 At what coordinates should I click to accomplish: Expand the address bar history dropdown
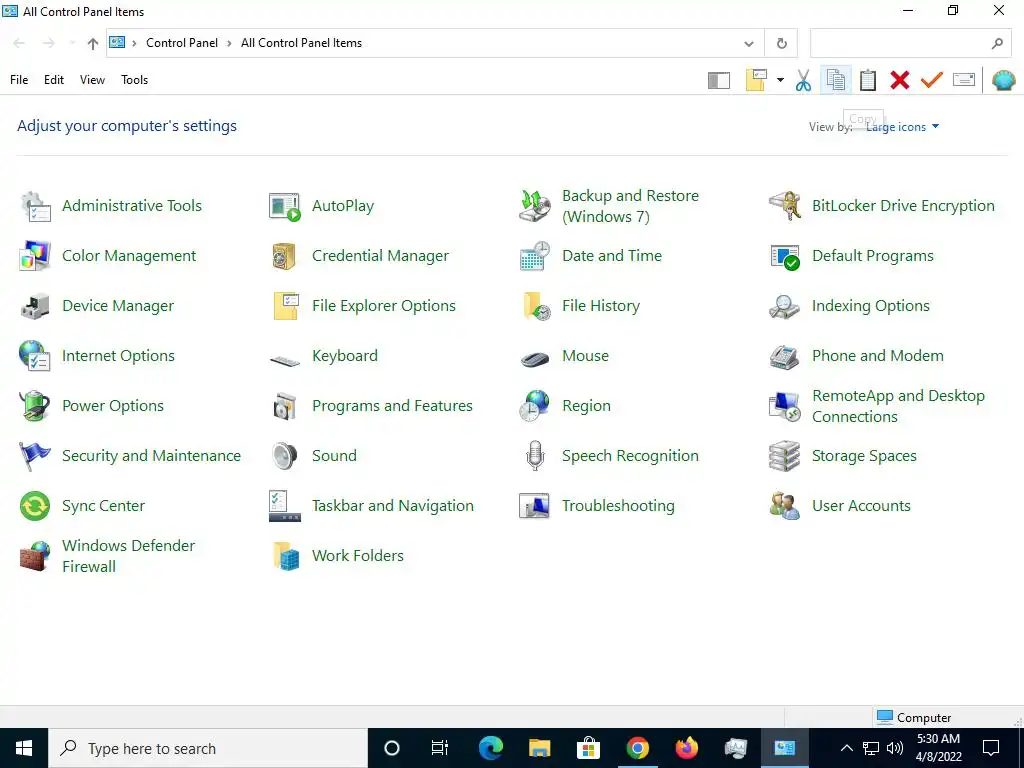coord(748,44)
